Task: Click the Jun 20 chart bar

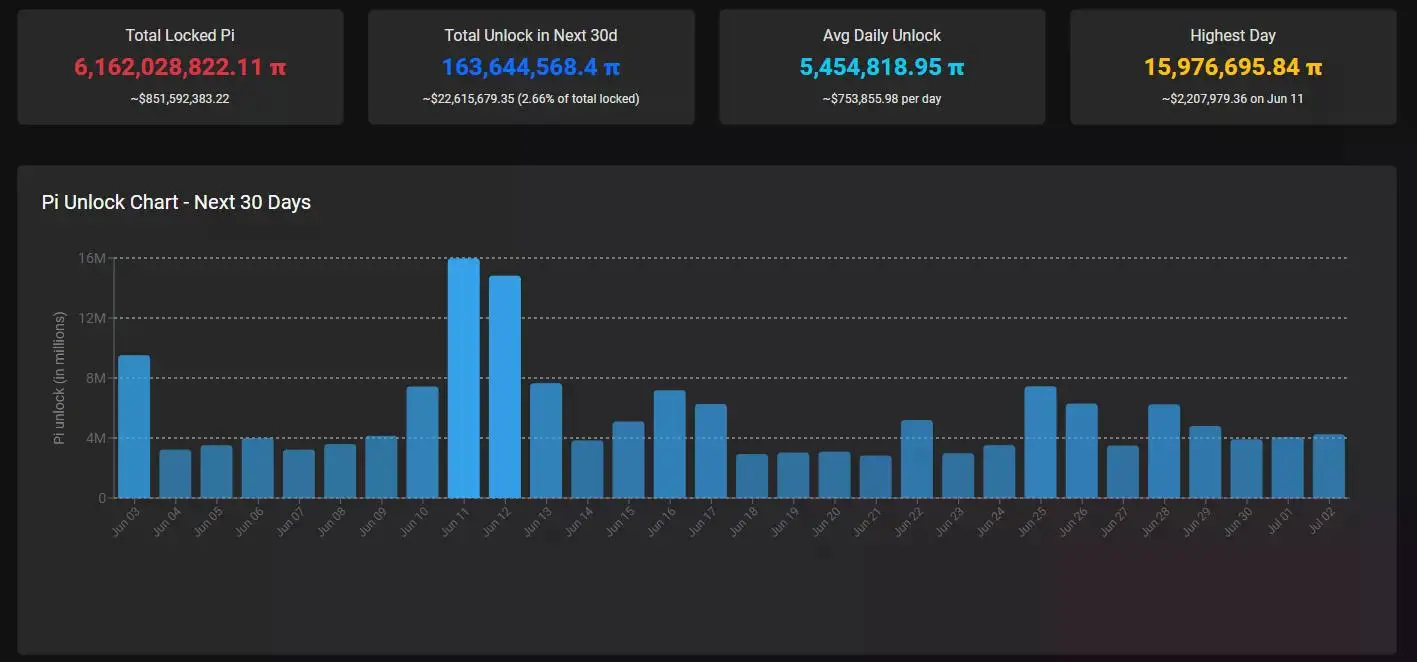Action: pyautogui.click(x=835, y=475)
